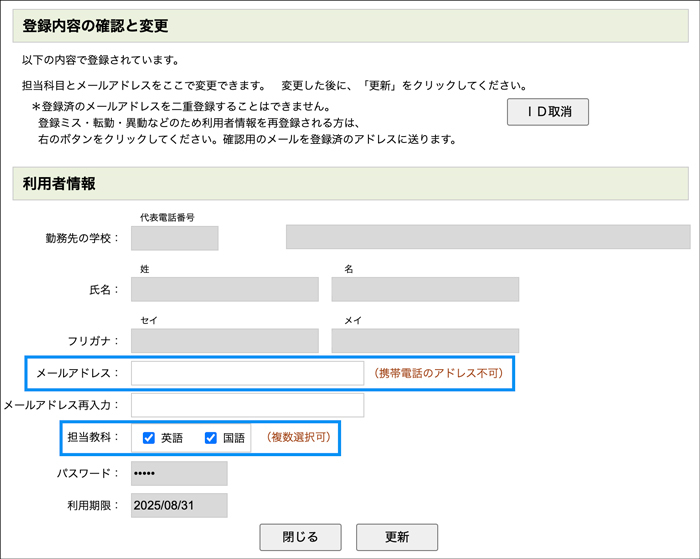The height and width of the screenshot is (559, 700).
Task: Select the セイ furigana field
Action: 225,341
